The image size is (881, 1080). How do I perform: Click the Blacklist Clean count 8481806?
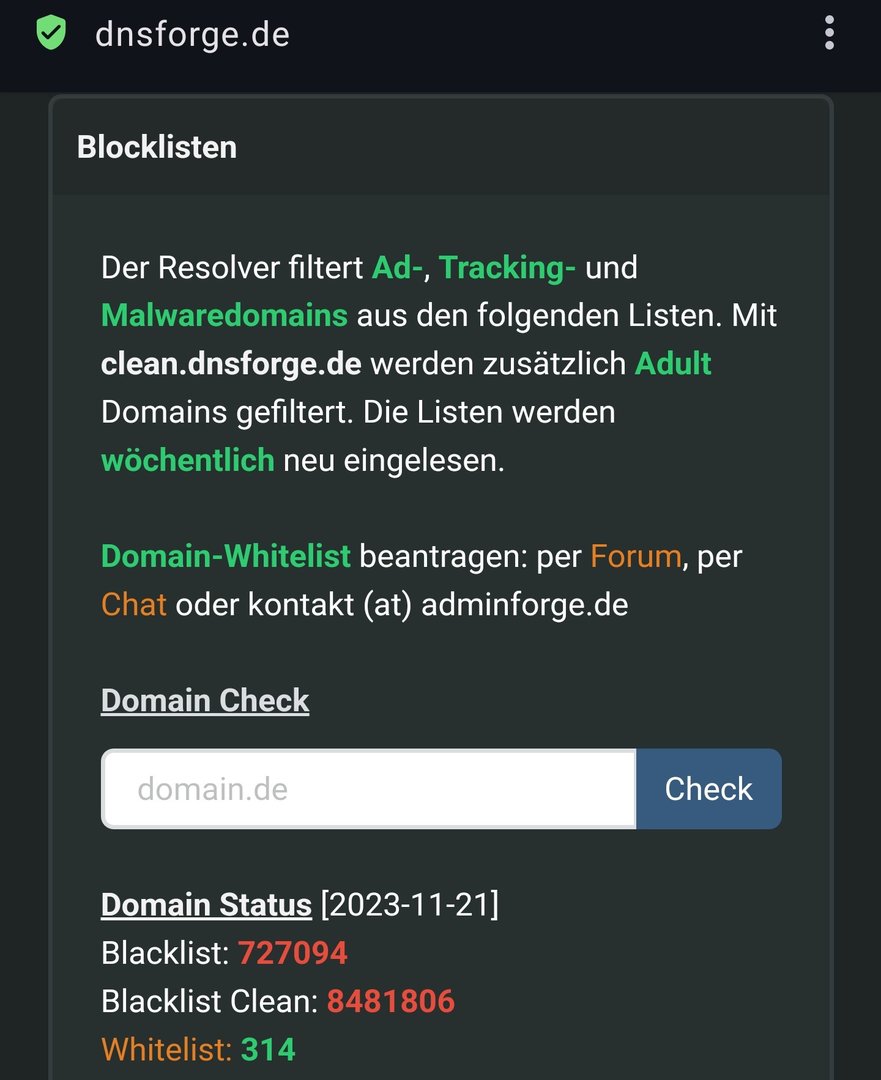(390, 1001)
